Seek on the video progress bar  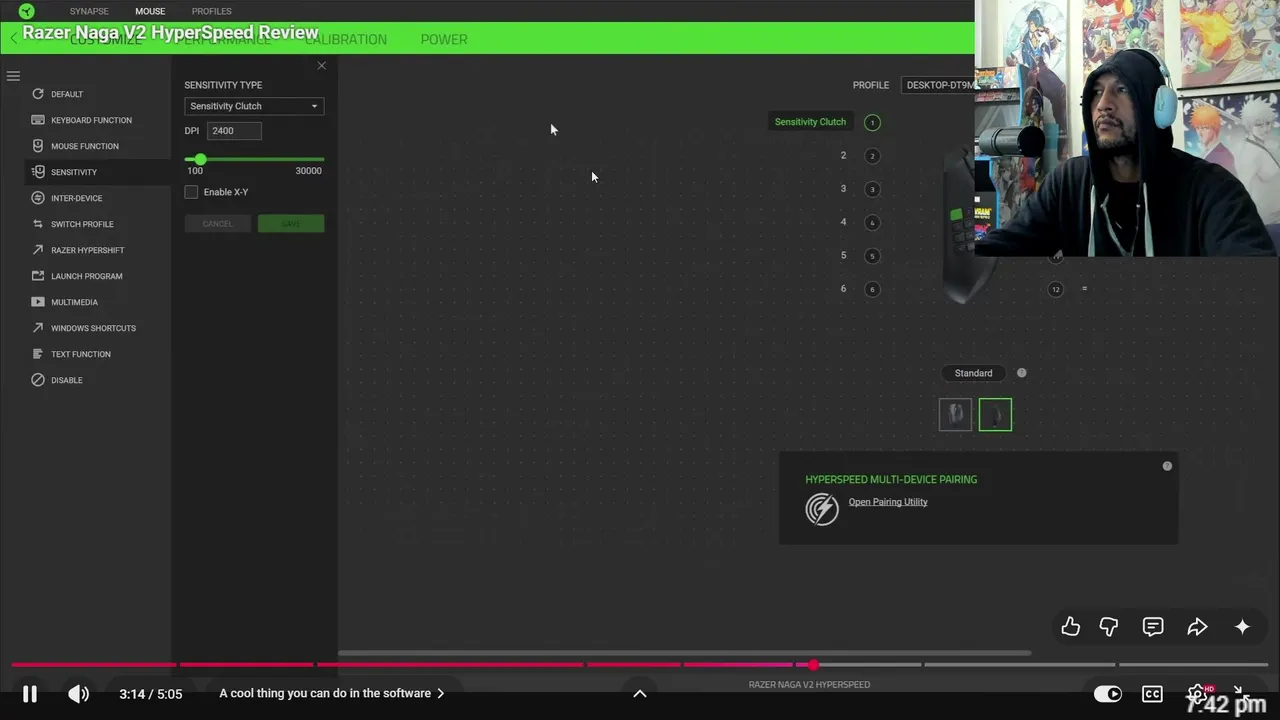click(640, 664)
